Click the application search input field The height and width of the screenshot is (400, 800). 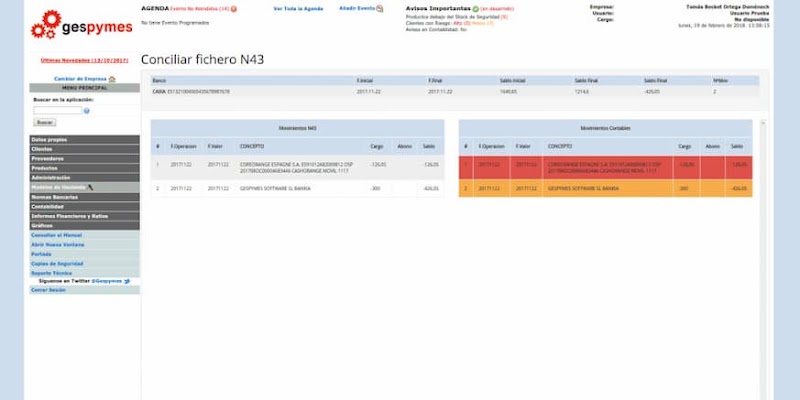58,110
